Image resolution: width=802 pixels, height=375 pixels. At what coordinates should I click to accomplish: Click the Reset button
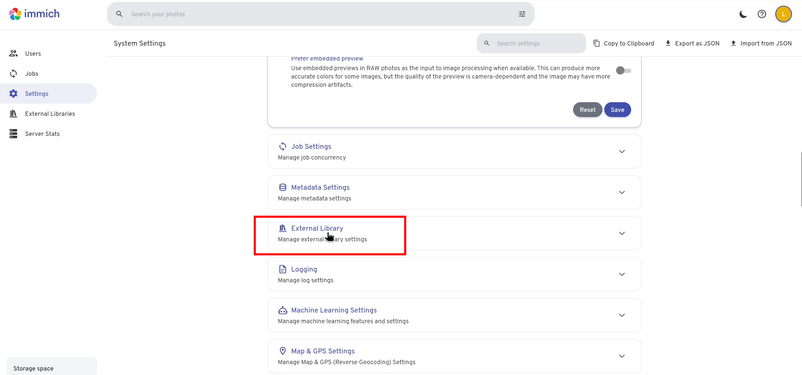click(x=587, y=109)
